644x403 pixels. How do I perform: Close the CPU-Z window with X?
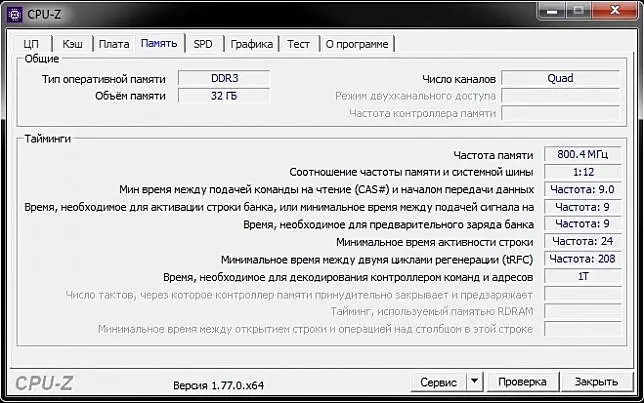tap(615, 10)
